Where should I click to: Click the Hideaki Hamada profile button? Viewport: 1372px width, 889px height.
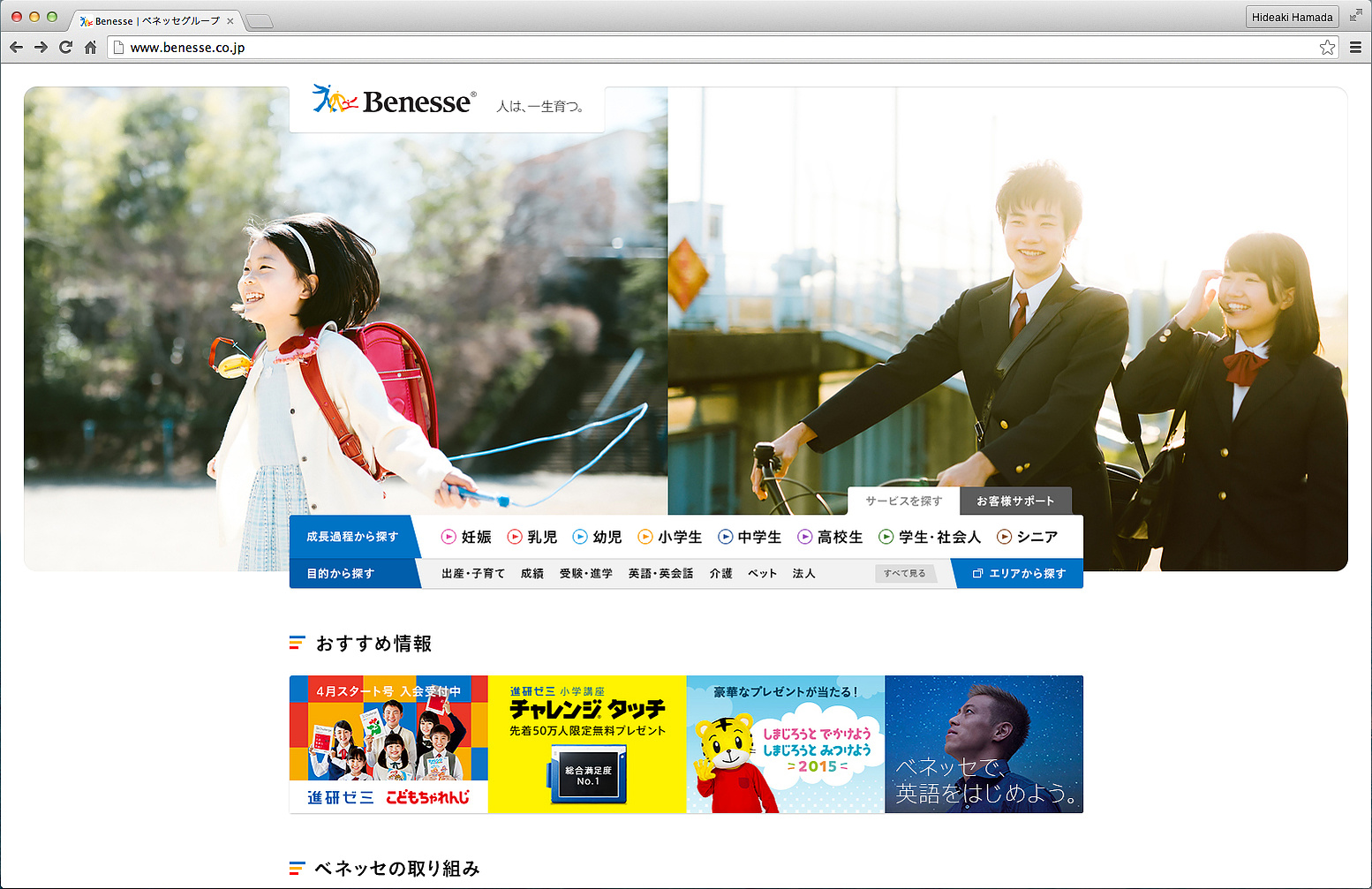pyautogui.click(x=1293, y=17)
